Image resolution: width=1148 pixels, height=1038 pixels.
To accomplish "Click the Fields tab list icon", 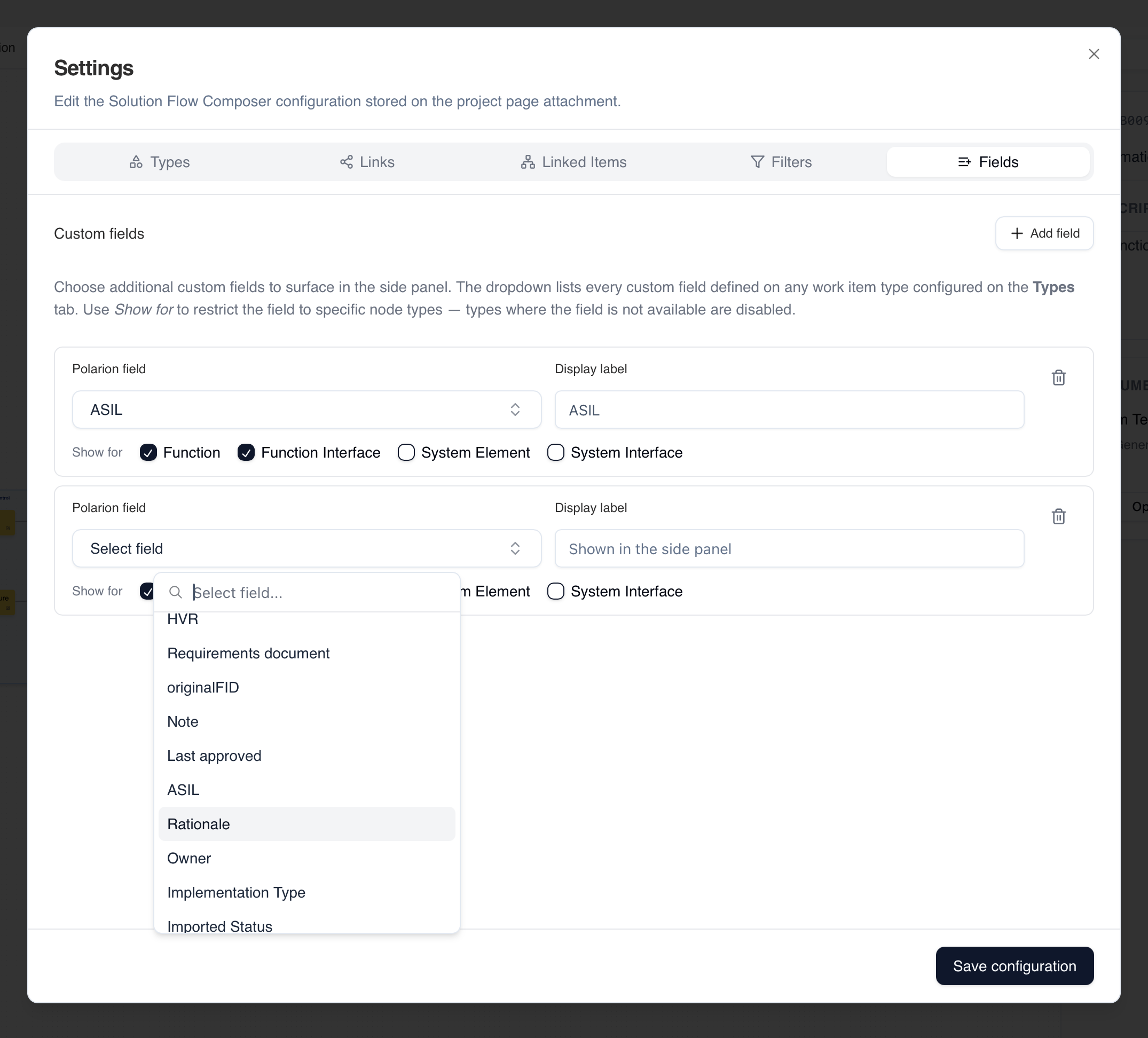I will click(x=965, y=162).
